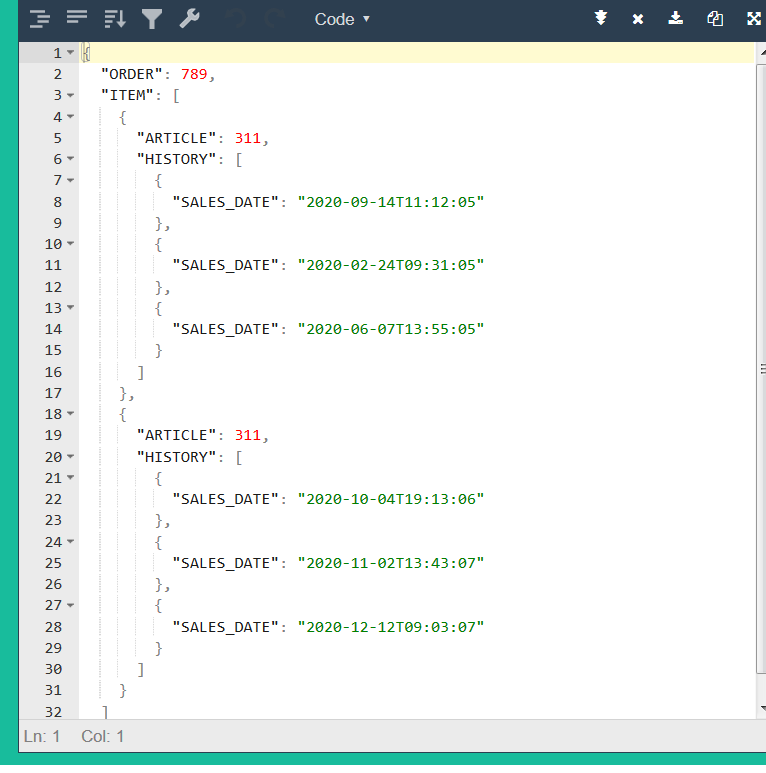
Task: Click the X clear icon in toolbar
Action: (638, 19)
